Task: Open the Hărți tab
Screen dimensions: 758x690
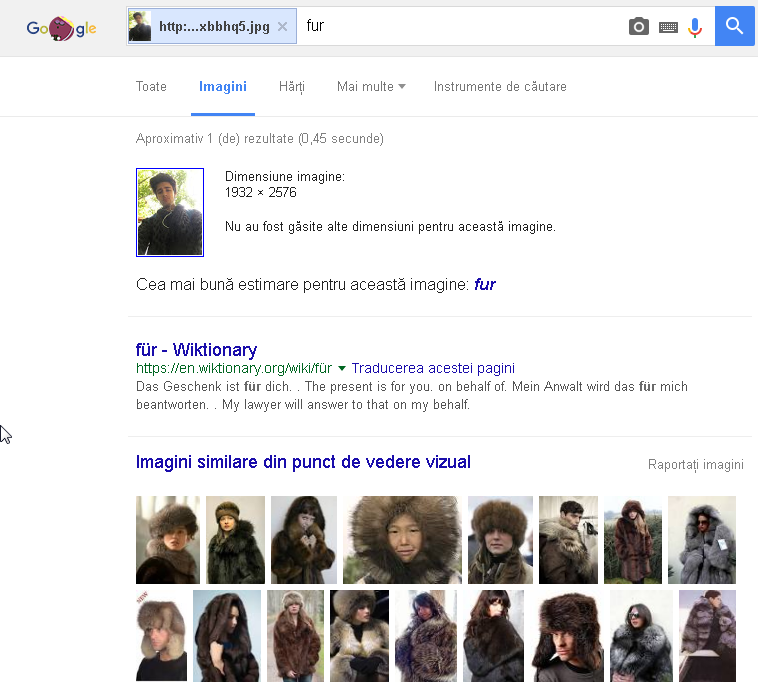Action: 292,87
